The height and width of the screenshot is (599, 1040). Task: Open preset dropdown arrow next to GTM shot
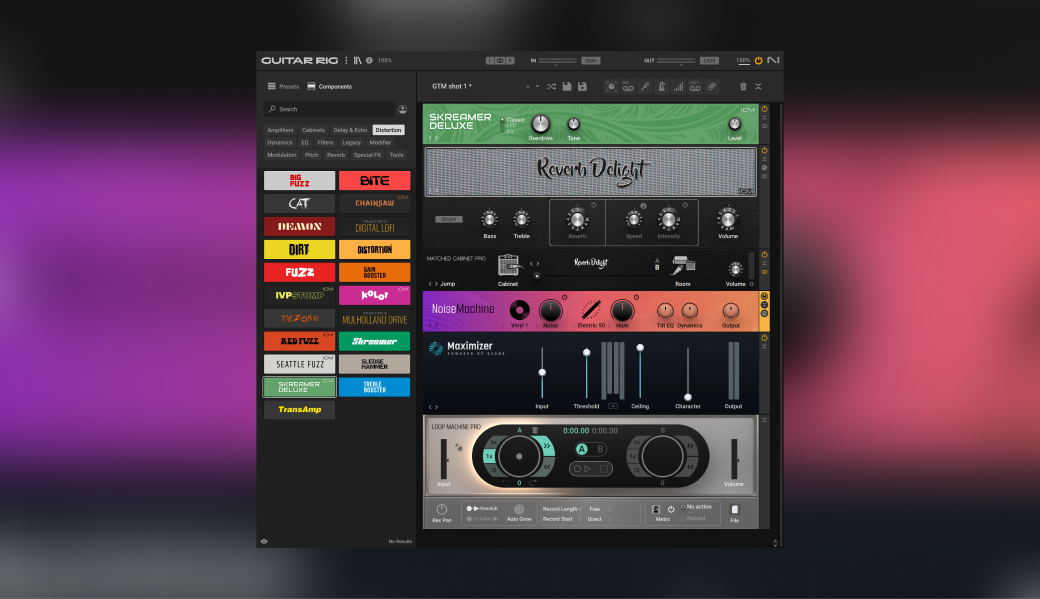pos(537,87)
